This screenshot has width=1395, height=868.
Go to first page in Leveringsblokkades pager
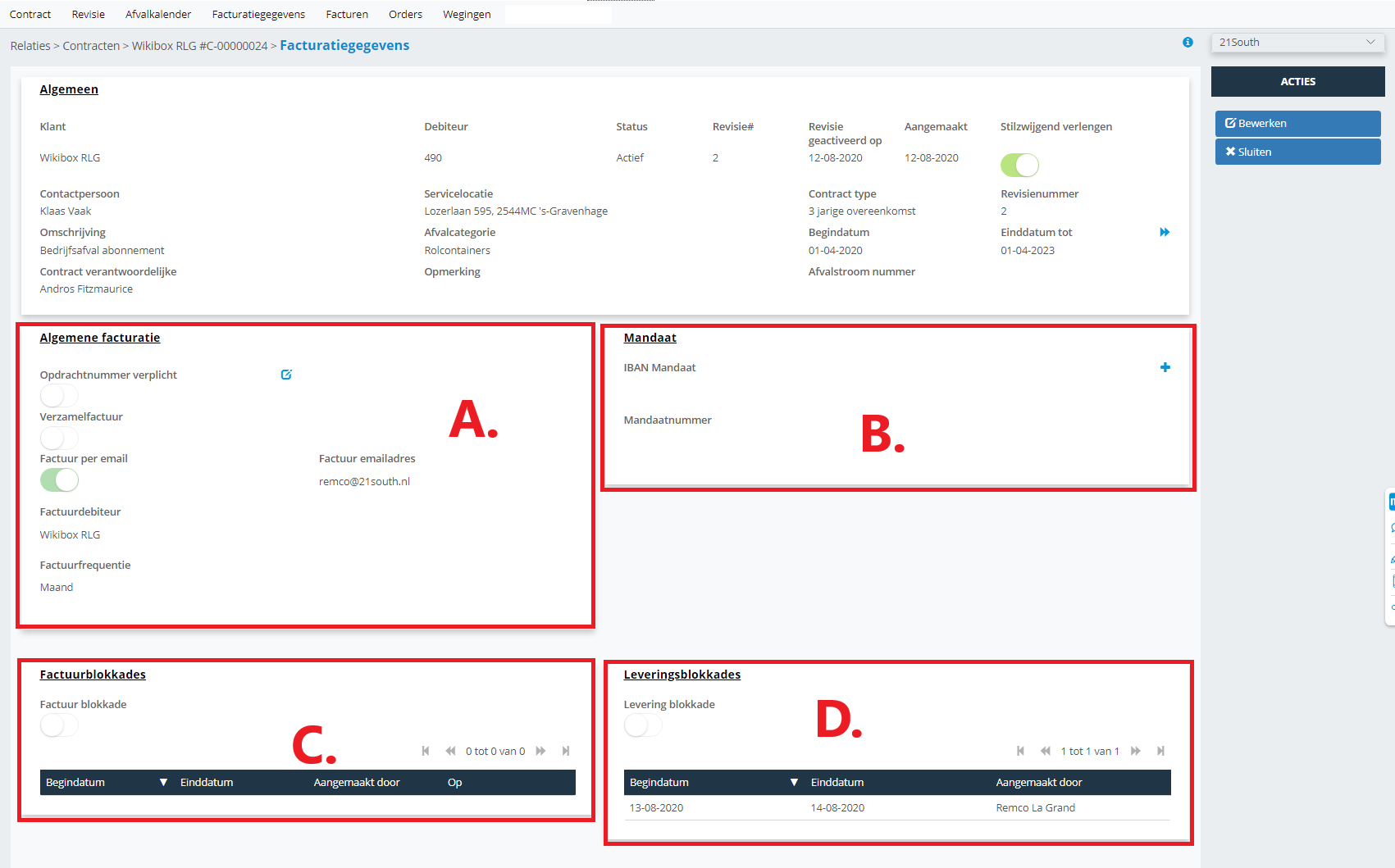click(1020, 751)
